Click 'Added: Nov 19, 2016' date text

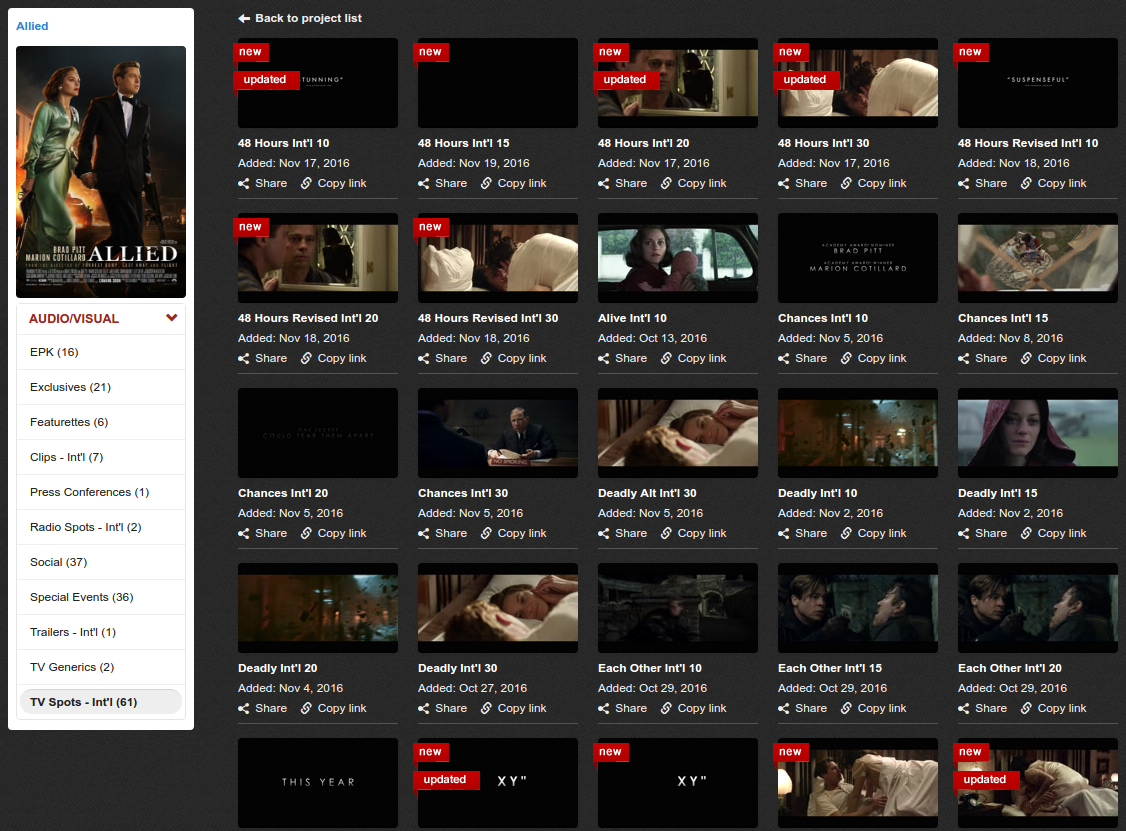coord(474,163)
